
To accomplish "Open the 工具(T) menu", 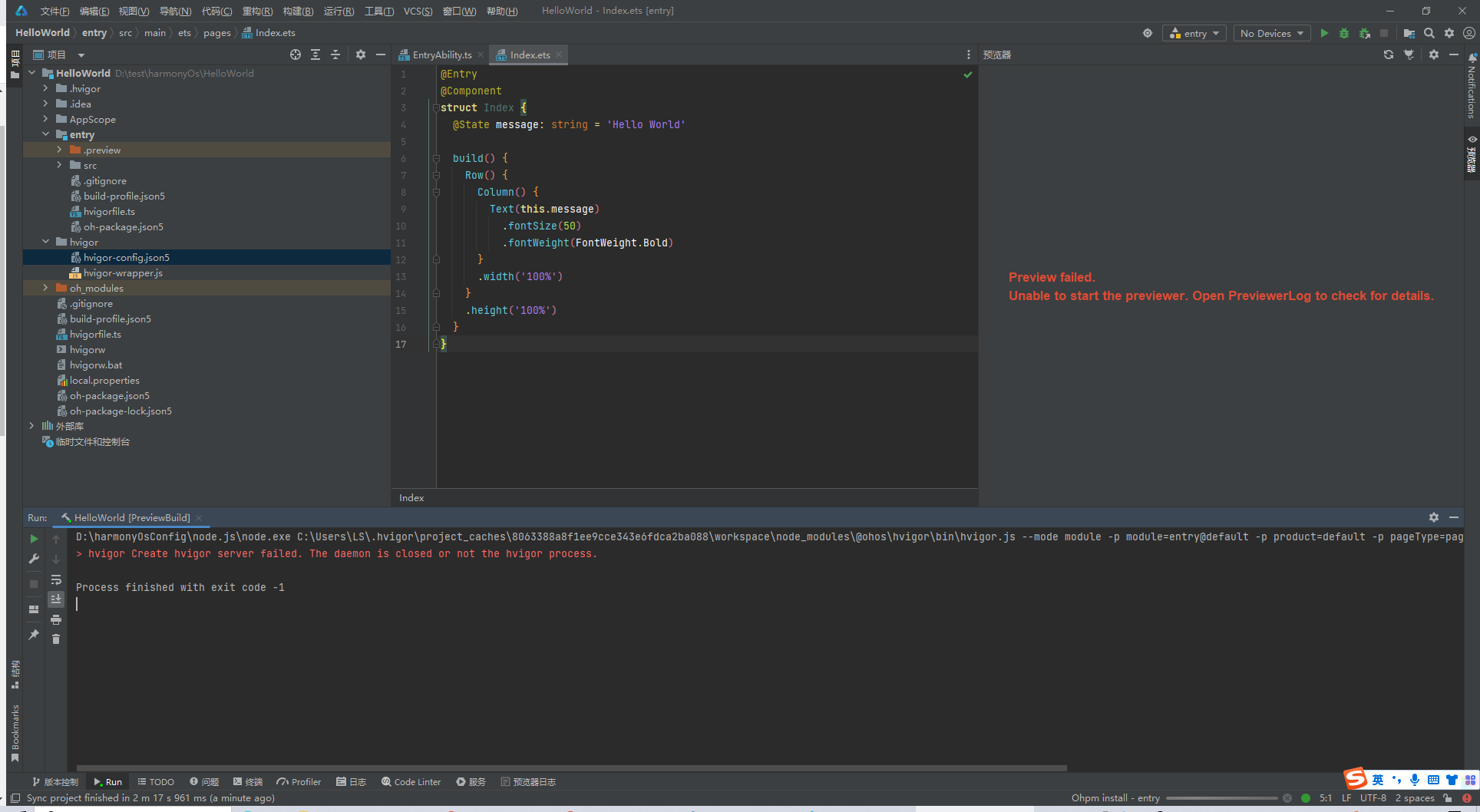I will tap(379, 11).
